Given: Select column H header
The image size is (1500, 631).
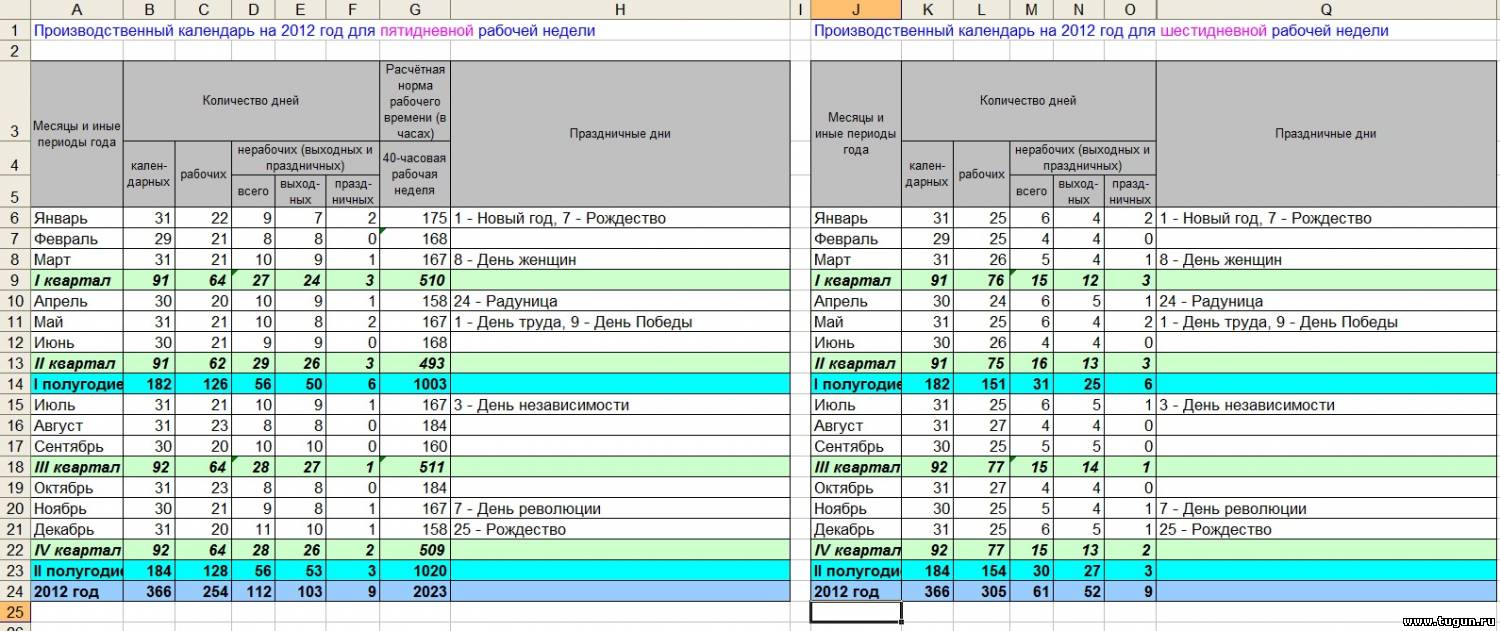Looking at the screenshot, I should click(620, 9).
